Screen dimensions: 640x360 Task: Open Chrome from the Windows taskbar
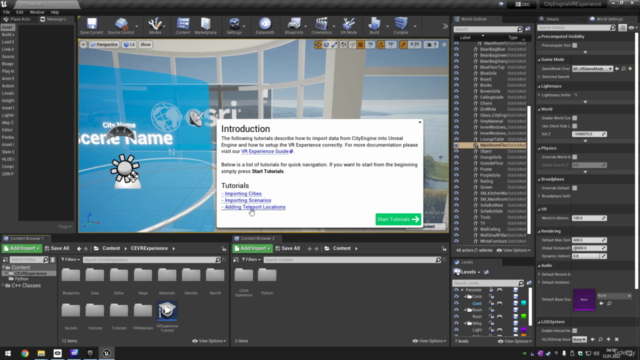click(x=25, y=353)
